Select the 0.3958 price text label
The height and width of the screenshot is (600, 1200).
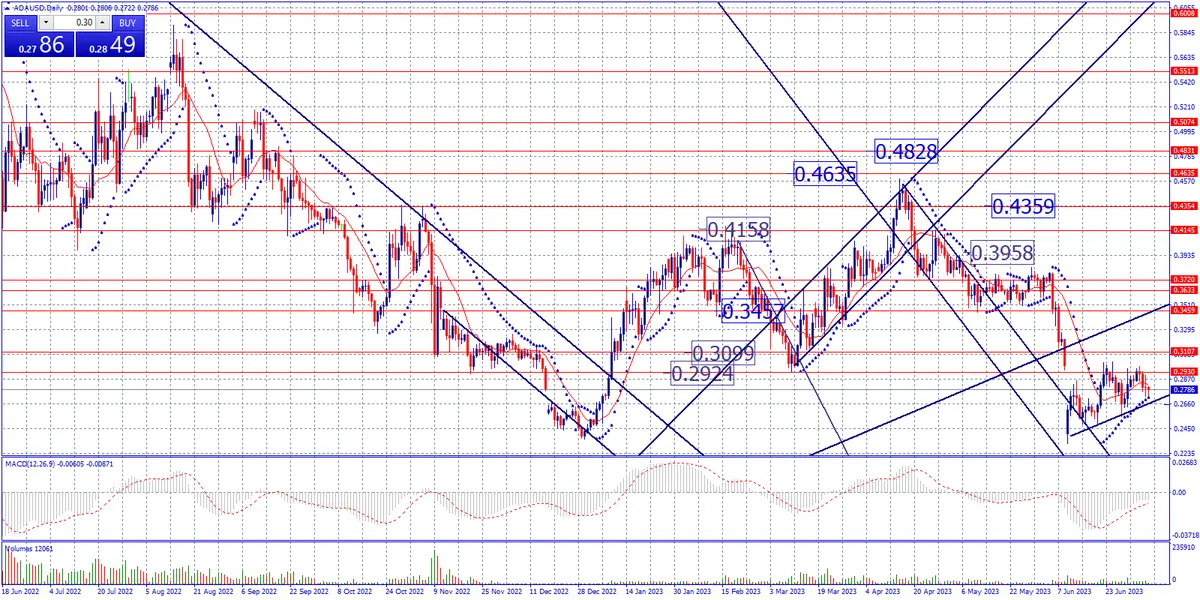1001,252
